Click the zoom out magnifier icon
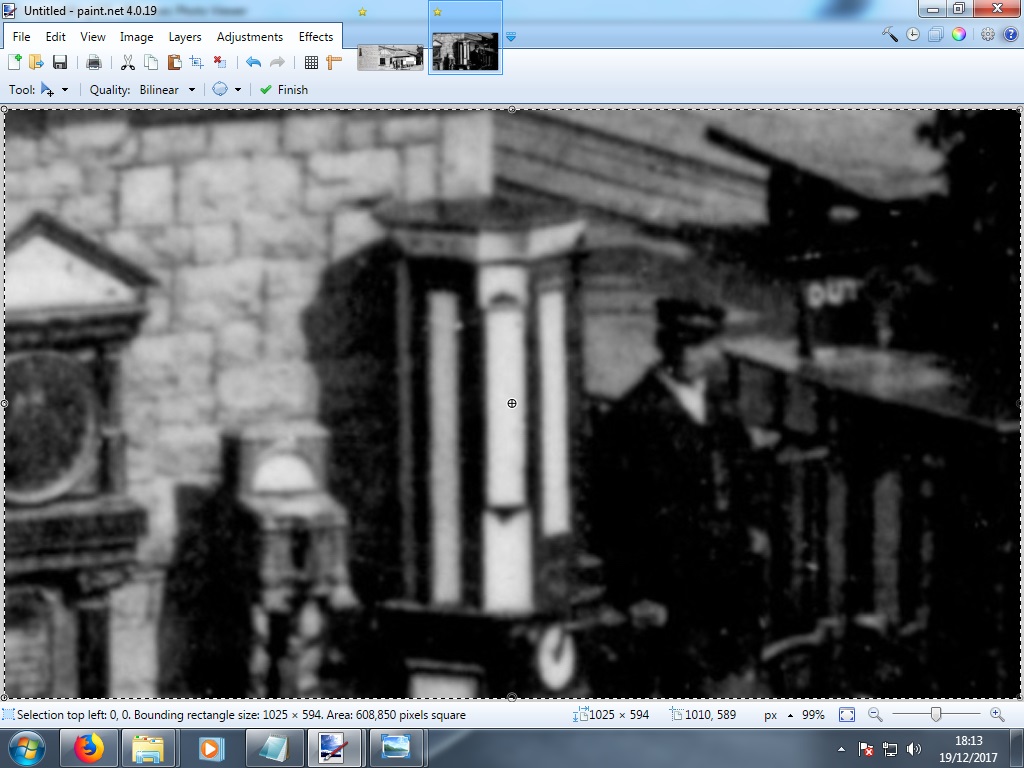Viewport: 1024px width, 768px height. point(874,714)
